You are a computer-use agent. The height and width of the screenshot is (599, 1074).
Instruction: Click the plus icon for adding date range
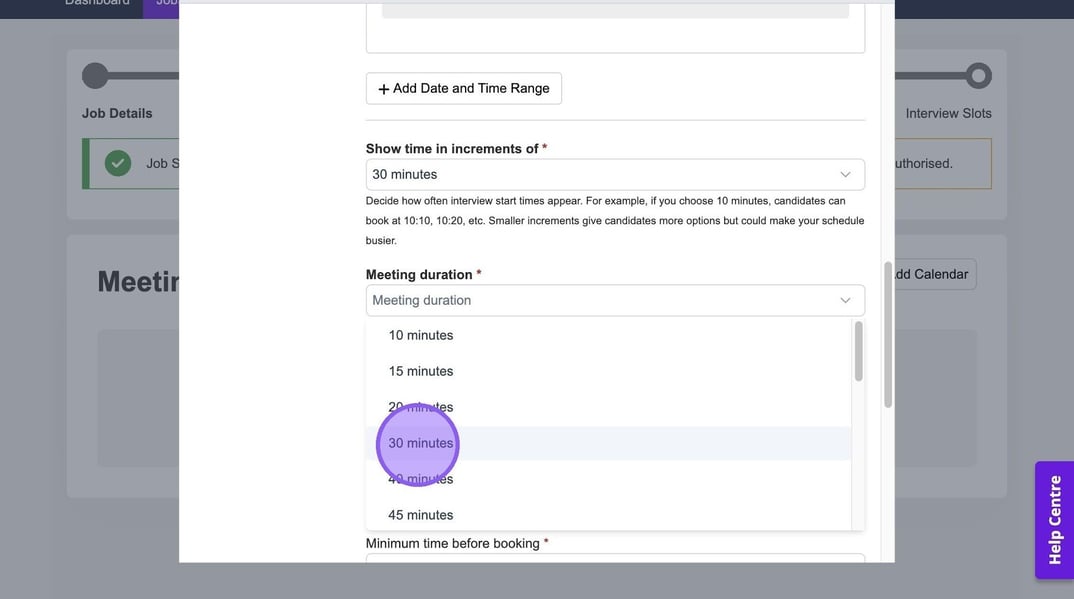pyautogui.click(x=383, y=89)
